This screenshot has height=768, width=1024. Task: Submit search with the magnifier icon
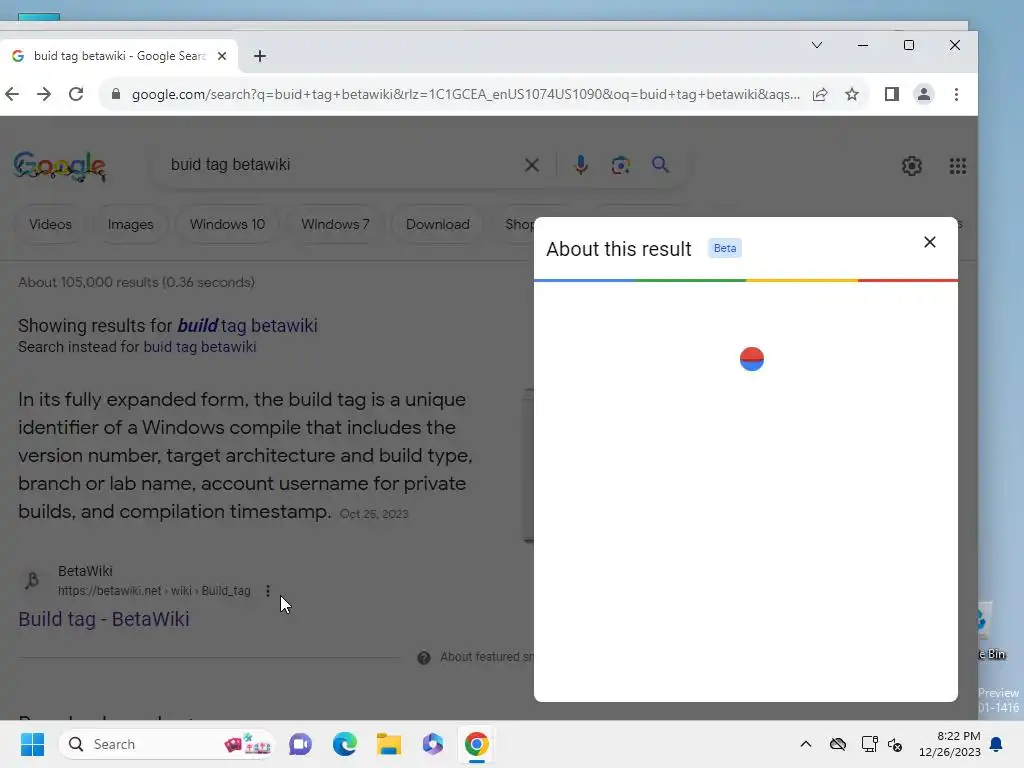click(x=660, y=165)
